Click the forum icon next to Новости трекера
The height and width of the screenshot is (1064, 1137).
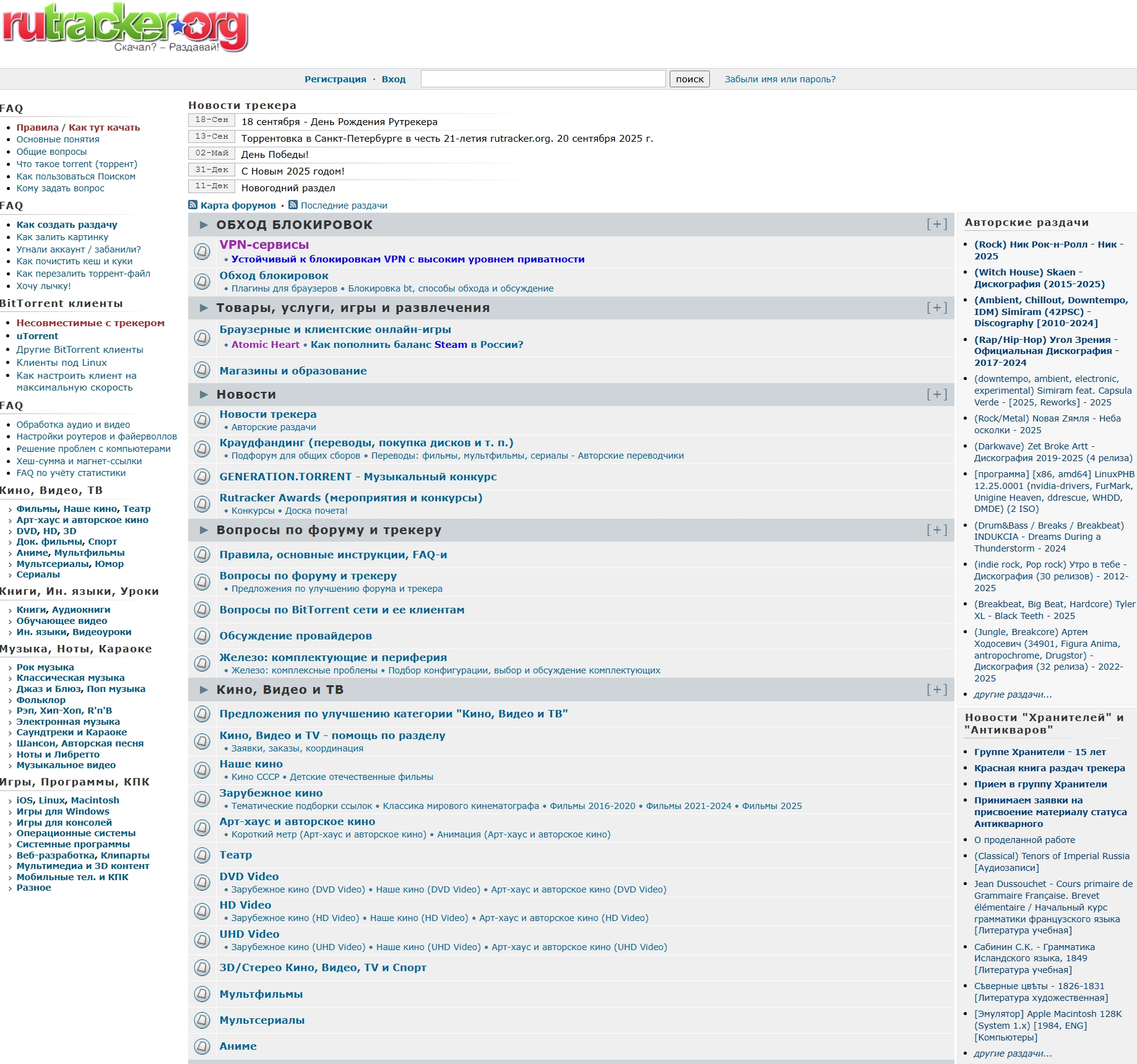[x=202, y=420]
